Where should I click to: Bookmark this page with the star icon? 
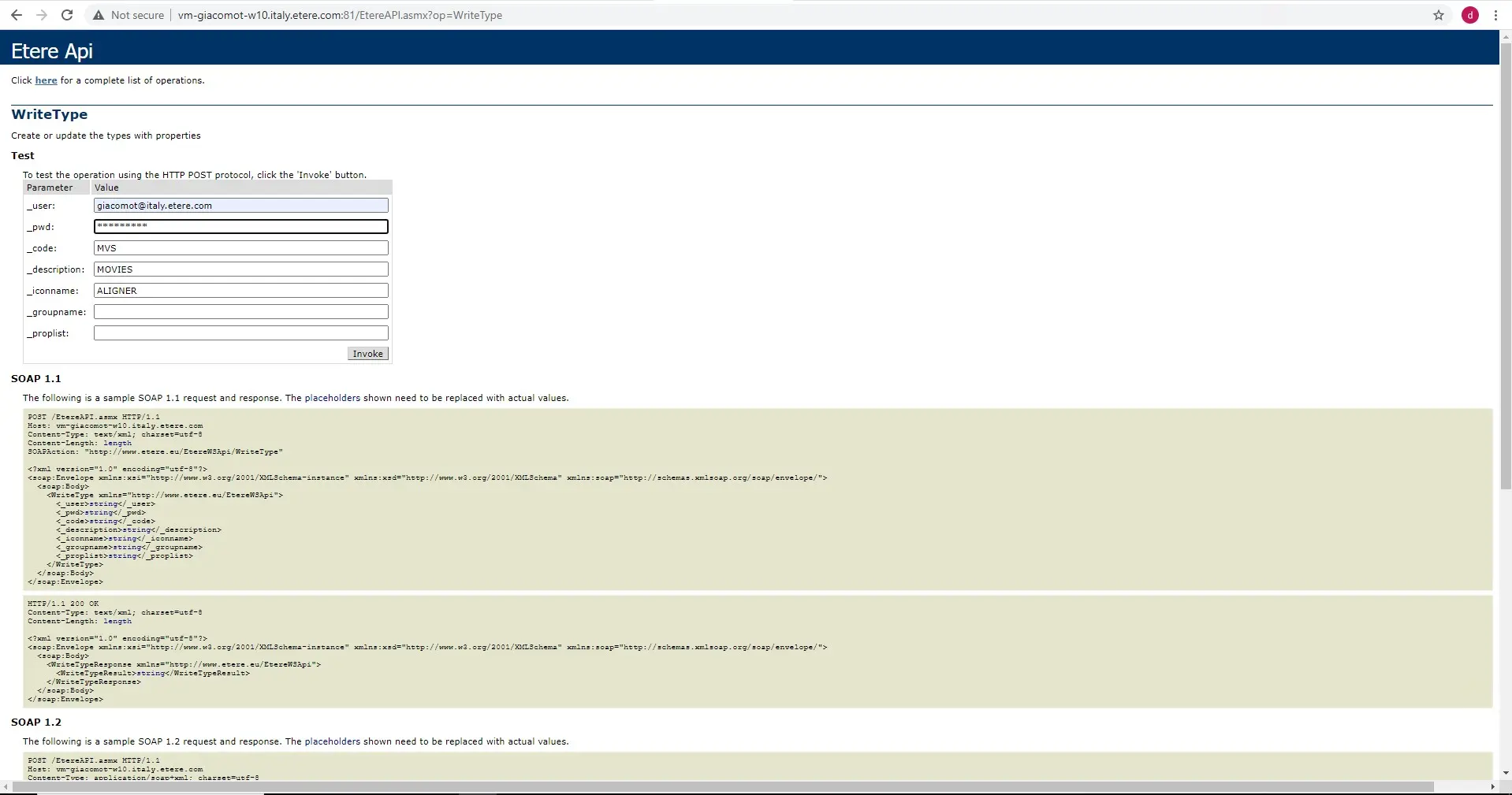tap(1438, 15)
